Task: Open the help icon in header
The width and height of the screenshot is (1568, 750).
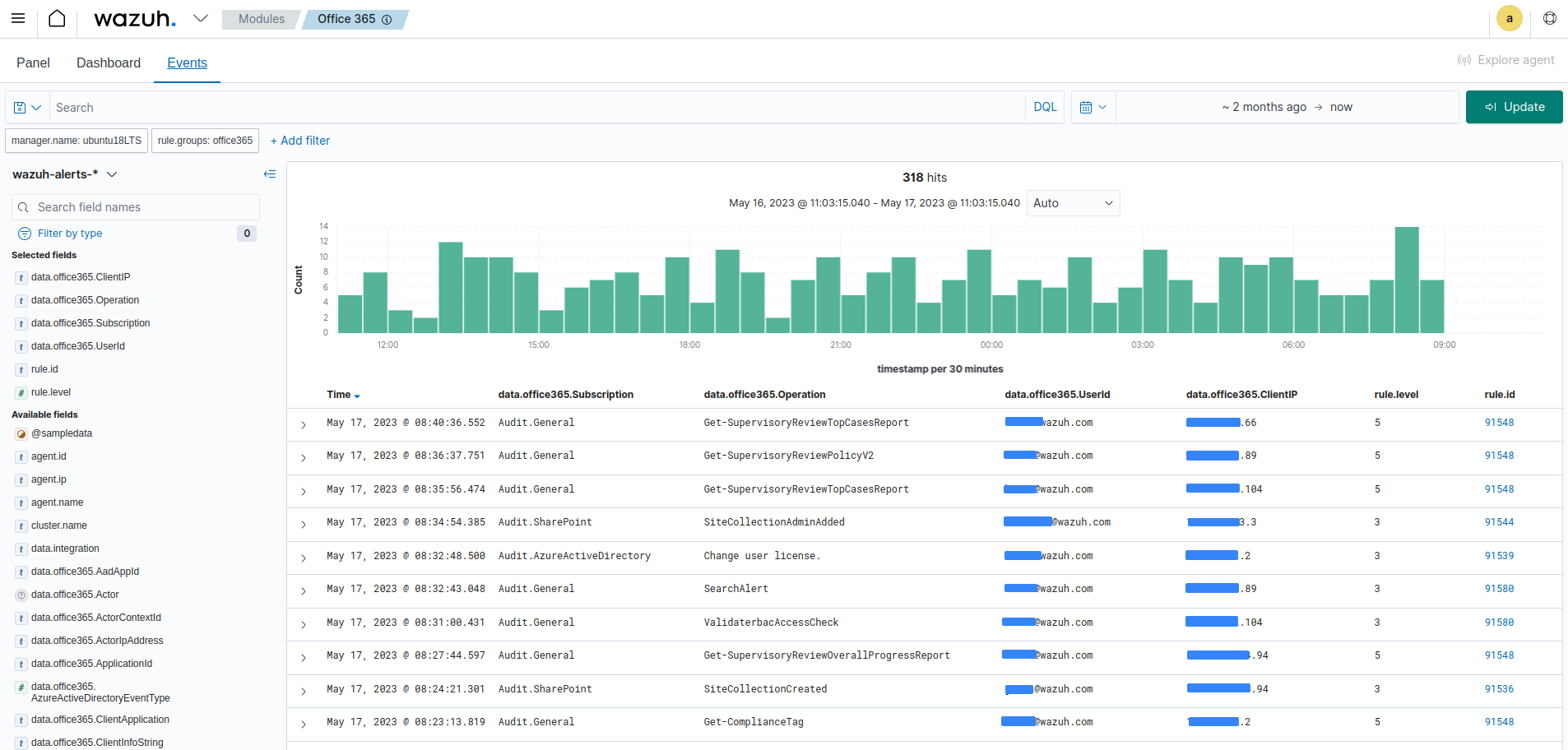Action: coord(1550,18)
